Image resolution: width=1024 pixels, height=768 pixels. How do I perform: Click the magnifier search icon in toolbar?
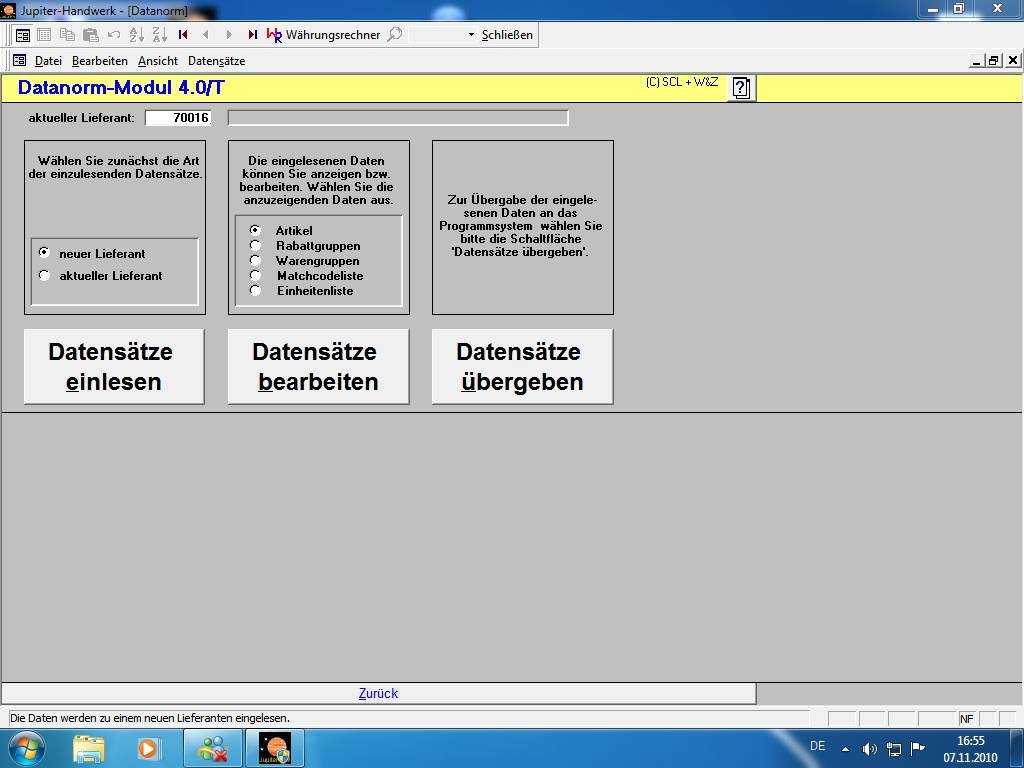click(x=395, y=34)
